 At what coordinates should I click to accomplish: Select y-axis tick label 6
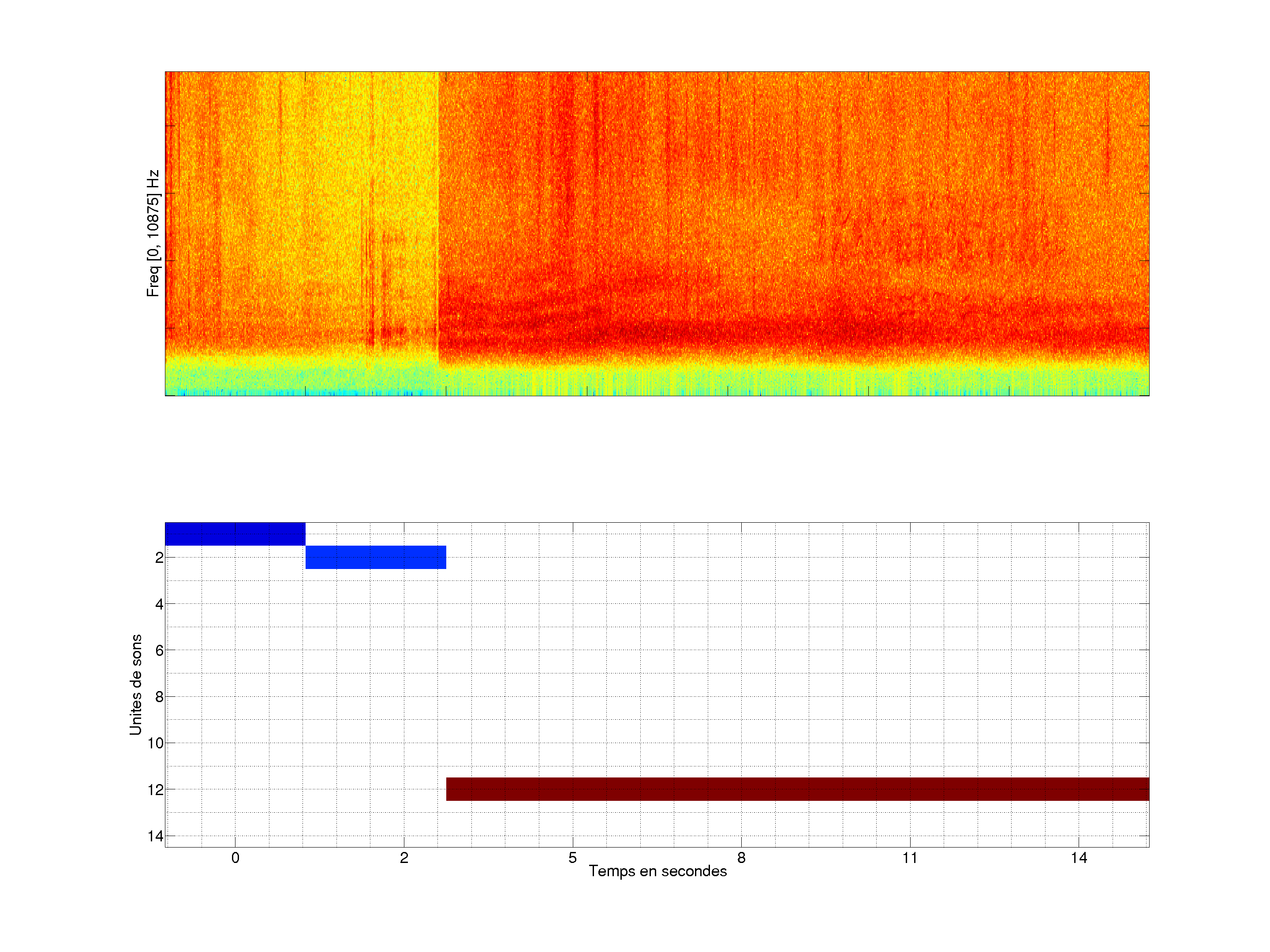tap(159, 650)
